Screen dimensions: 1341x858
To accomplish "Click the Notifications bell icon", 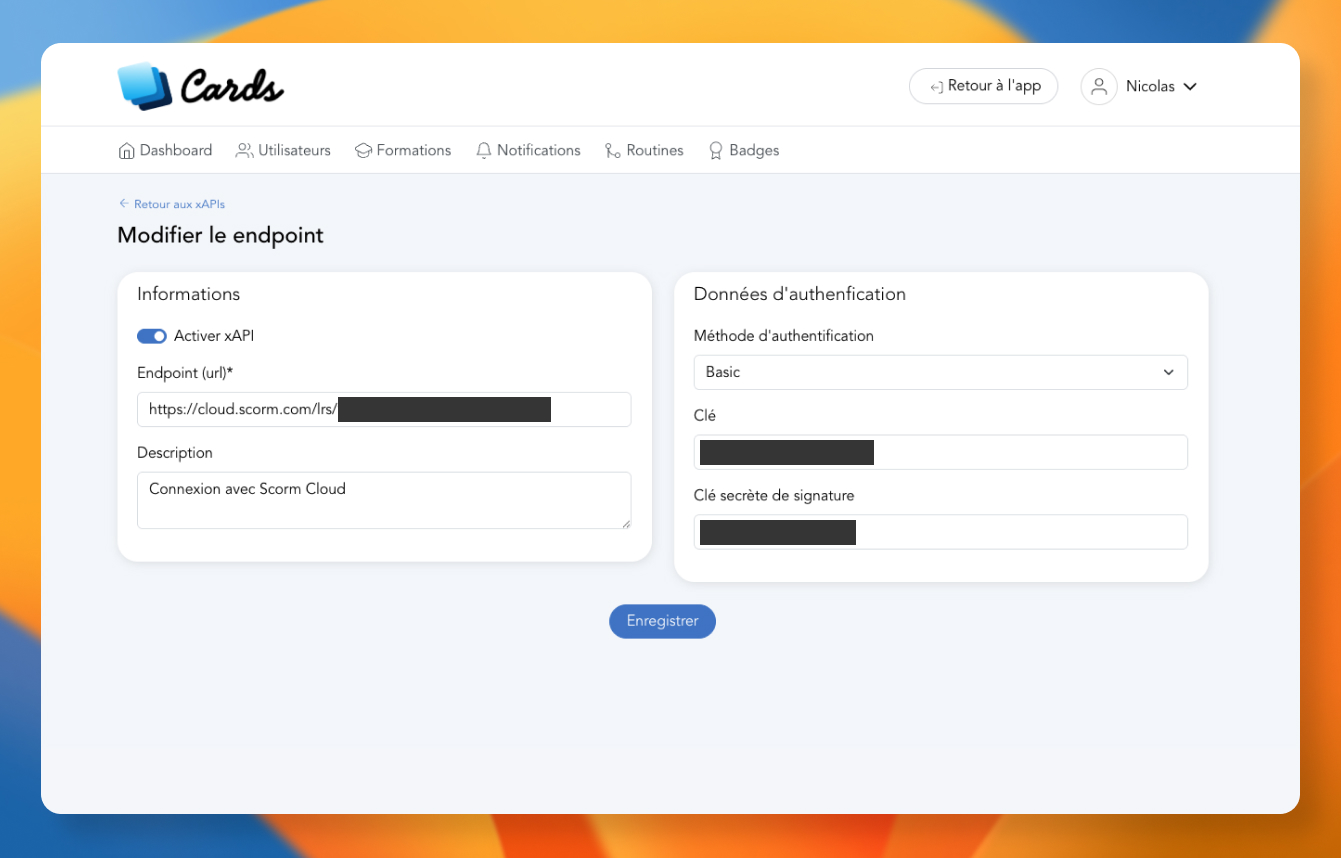I will pyautogui.click(x=484, y=151).
